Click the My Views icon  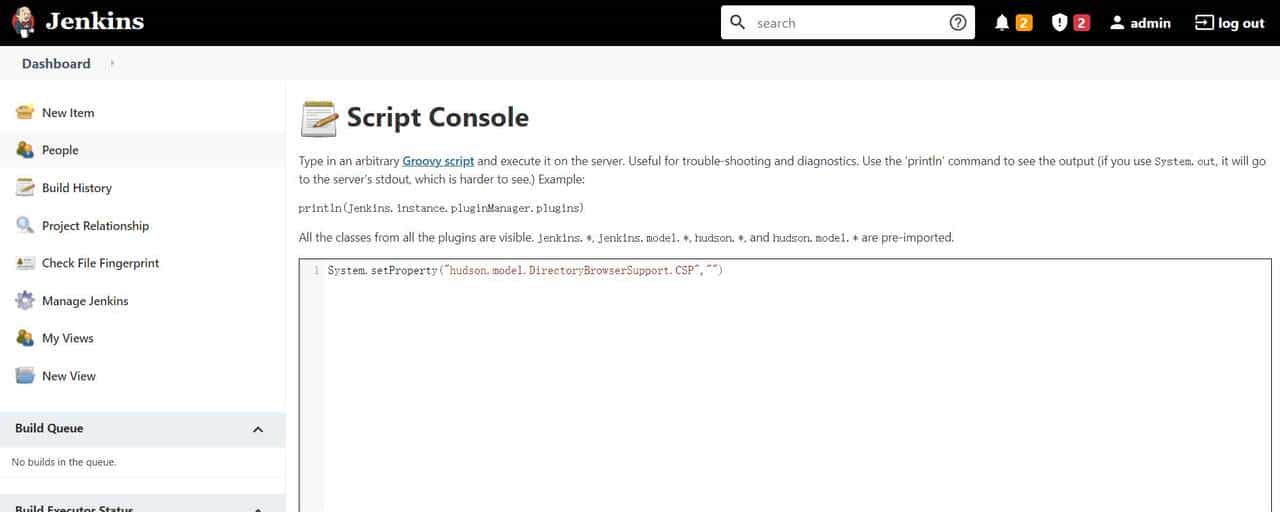pyautogui.click(x=25, y=338)
